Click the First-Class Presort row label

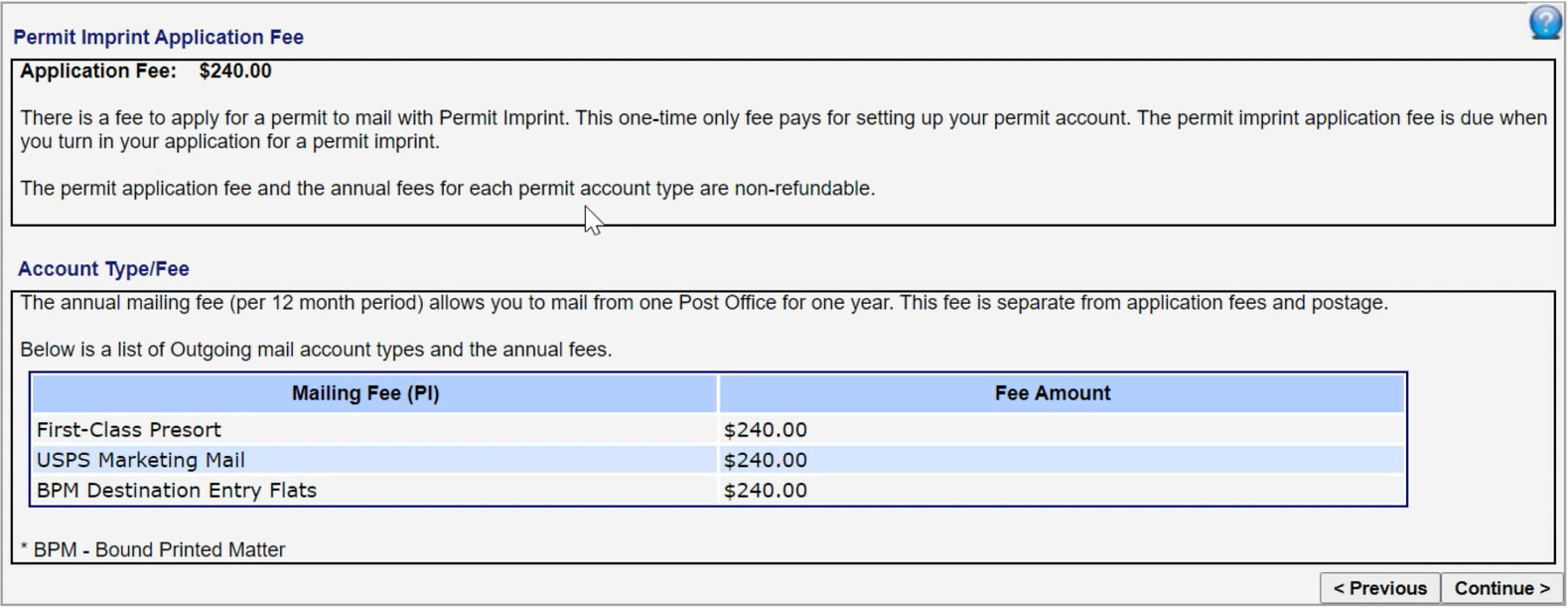[129, 430]
